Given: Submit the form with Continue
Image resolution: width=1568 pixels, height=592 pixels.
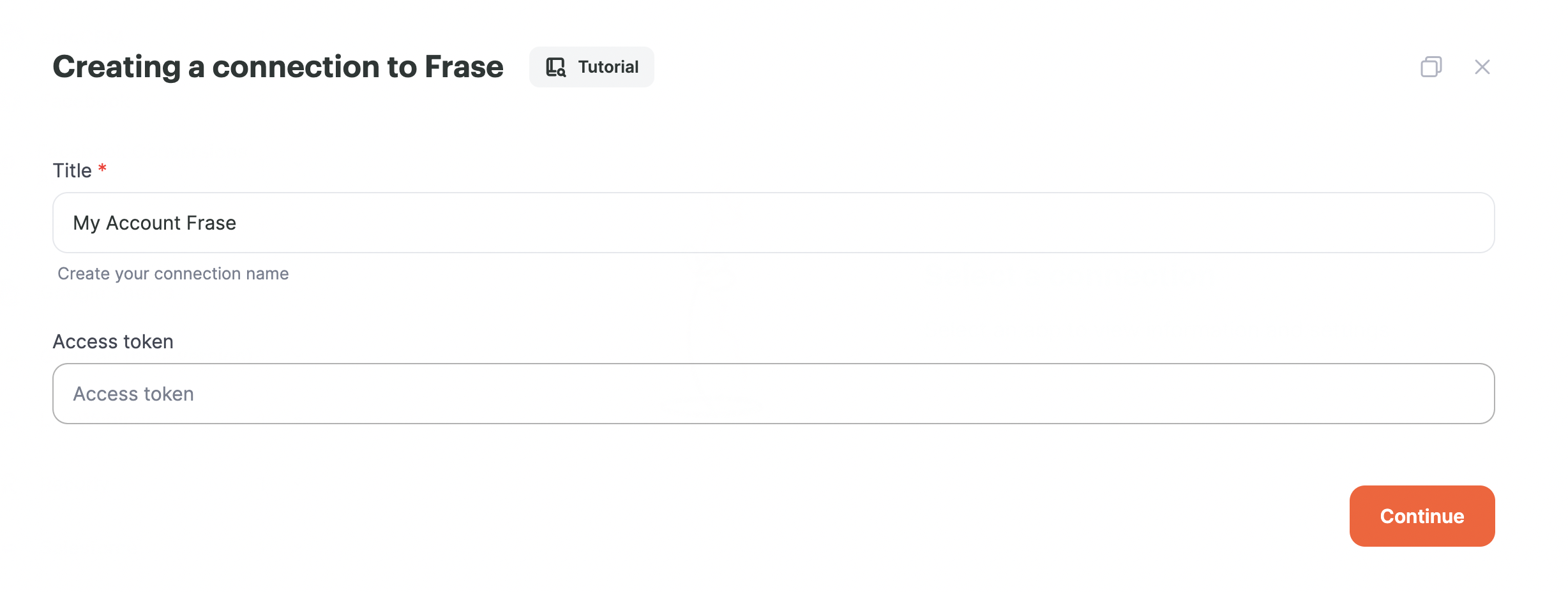Looking at the screenshot, I should pyautogui.click(x=1422, y=516).
